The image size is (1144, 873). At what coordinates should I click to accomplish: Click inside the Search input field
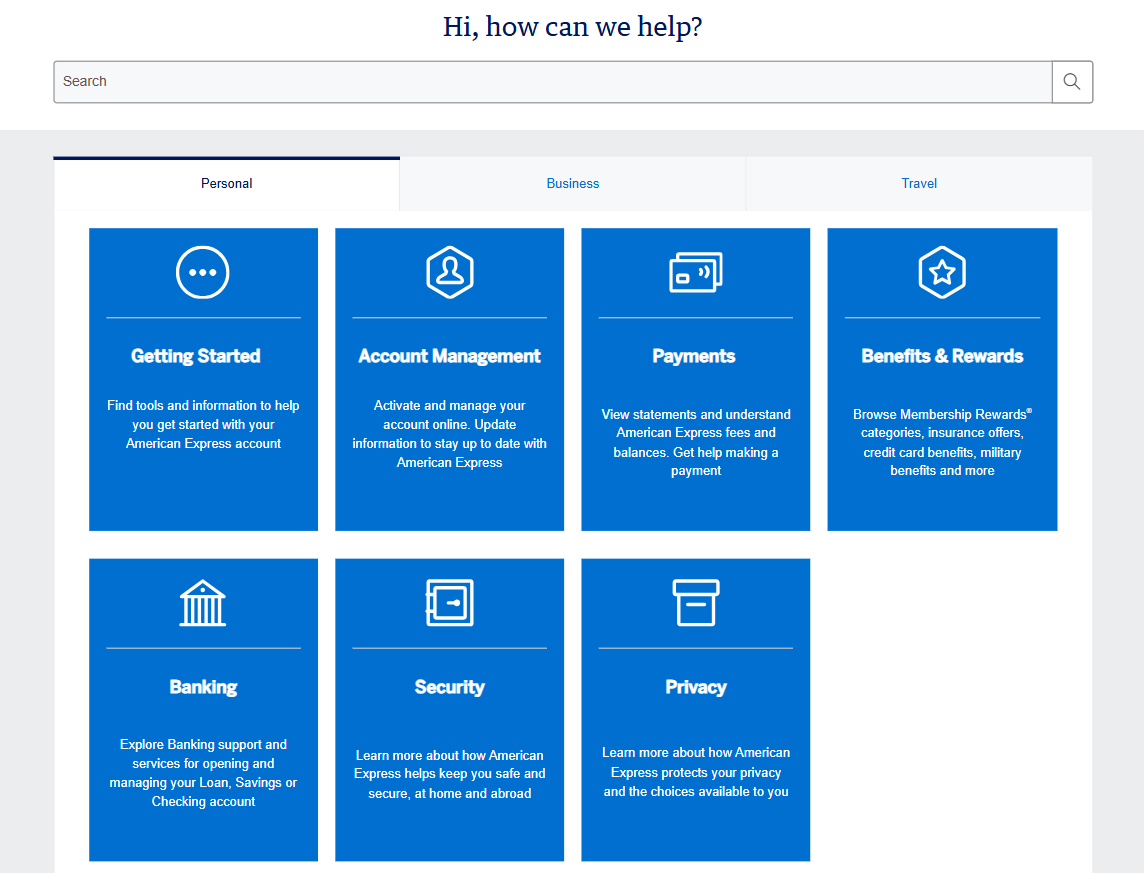[x=550, y=81]
